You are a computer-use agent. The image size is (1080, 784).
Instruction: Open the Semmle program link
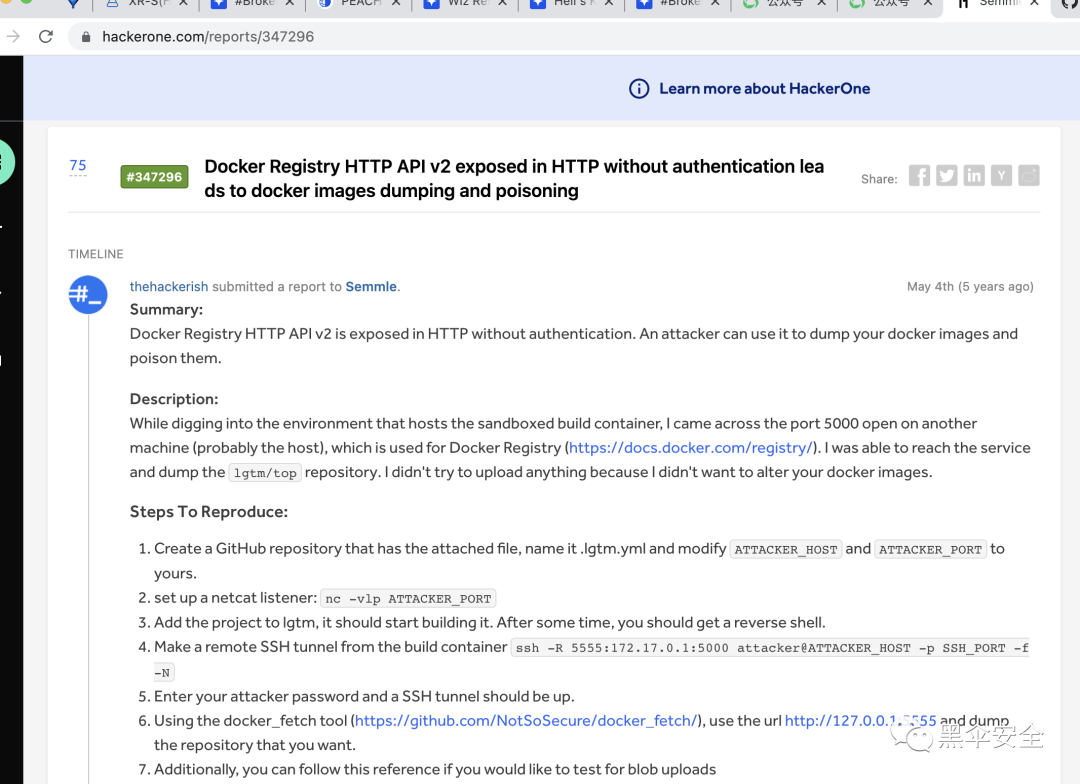tap(371, 287)
